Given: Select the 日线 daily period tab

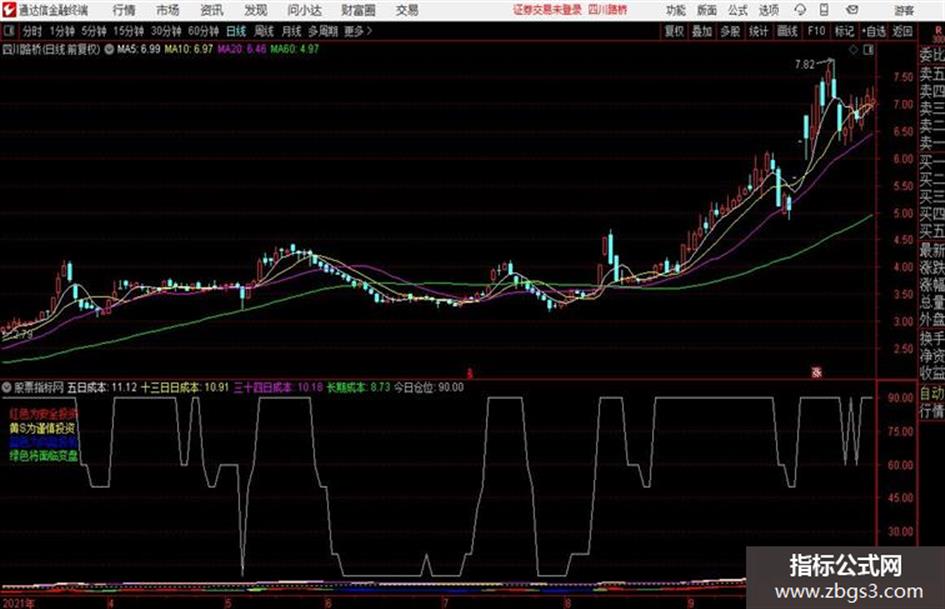Looking at the screenshot, I should (236, 31).
